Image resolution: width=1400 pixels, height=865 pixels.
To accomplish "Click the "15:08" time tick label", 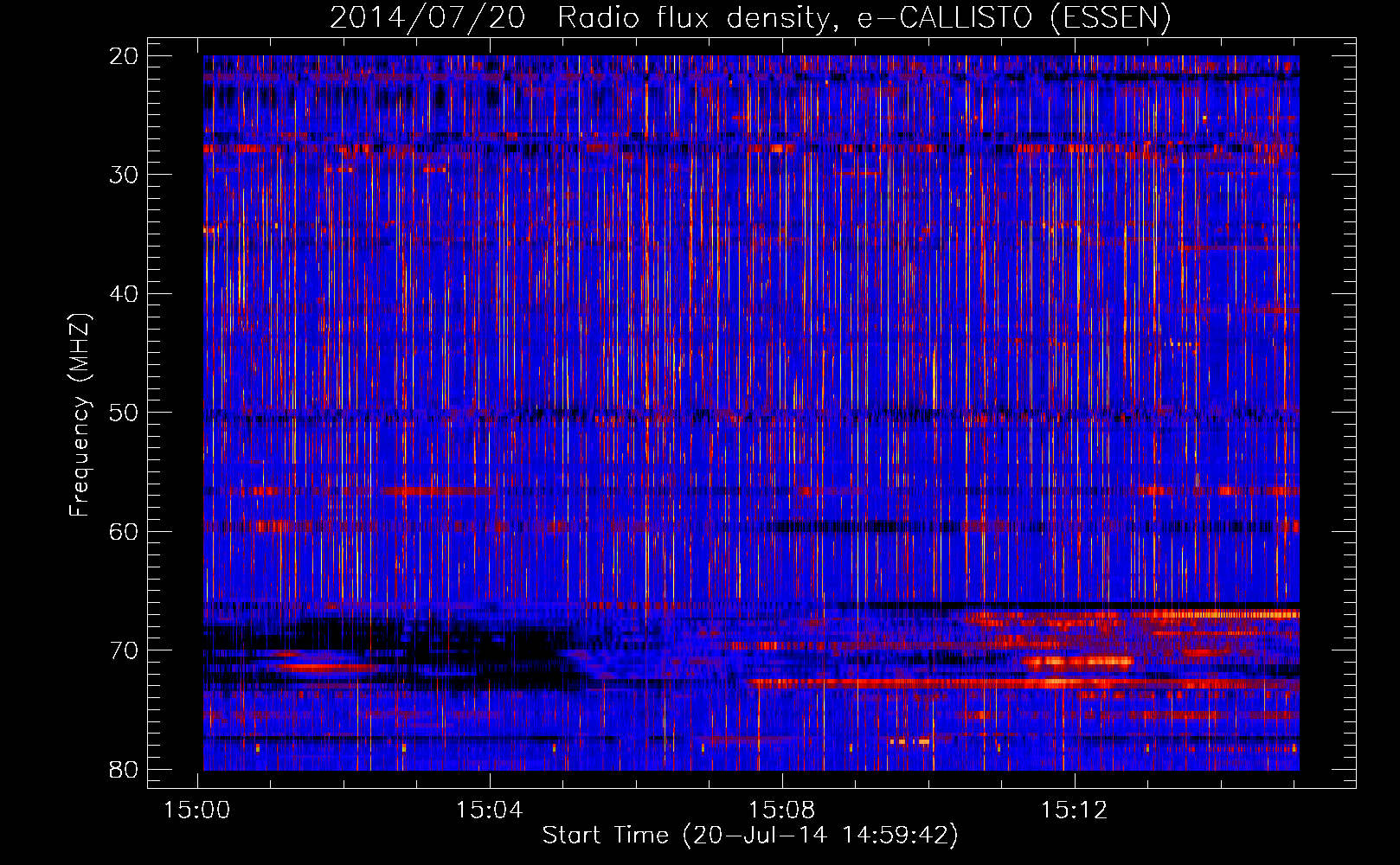I will point(782,811).
